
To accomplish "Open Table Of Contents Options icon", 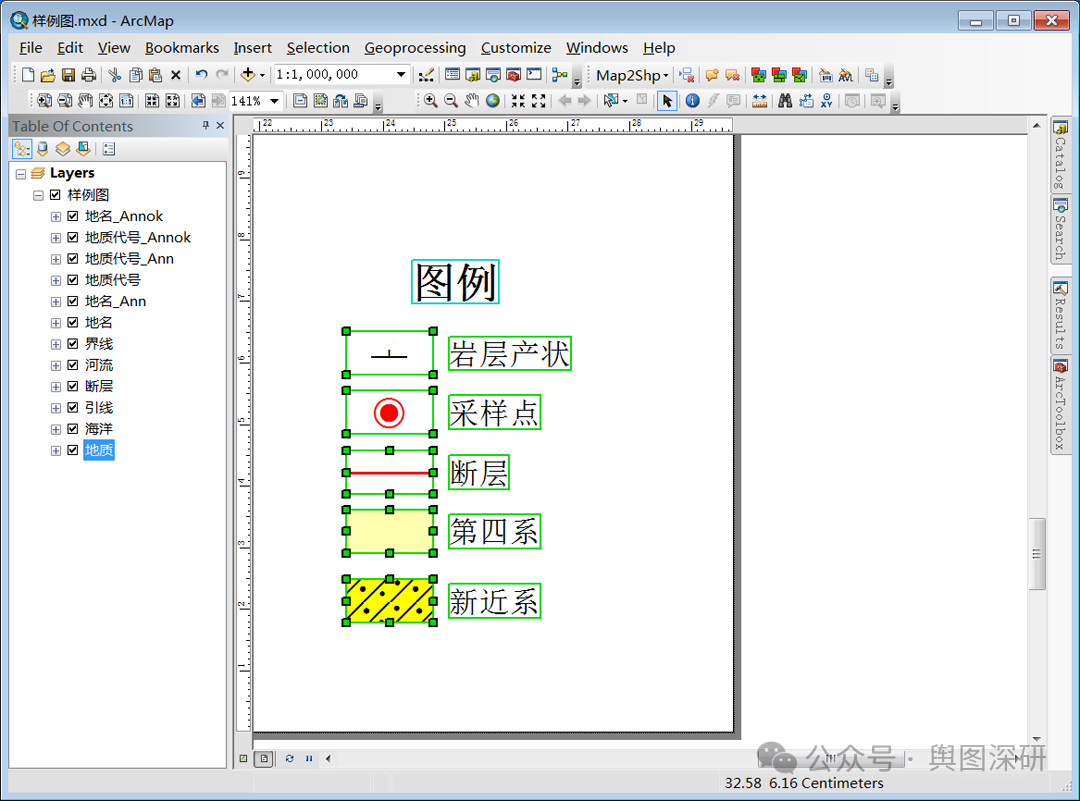I will point(109,149).
